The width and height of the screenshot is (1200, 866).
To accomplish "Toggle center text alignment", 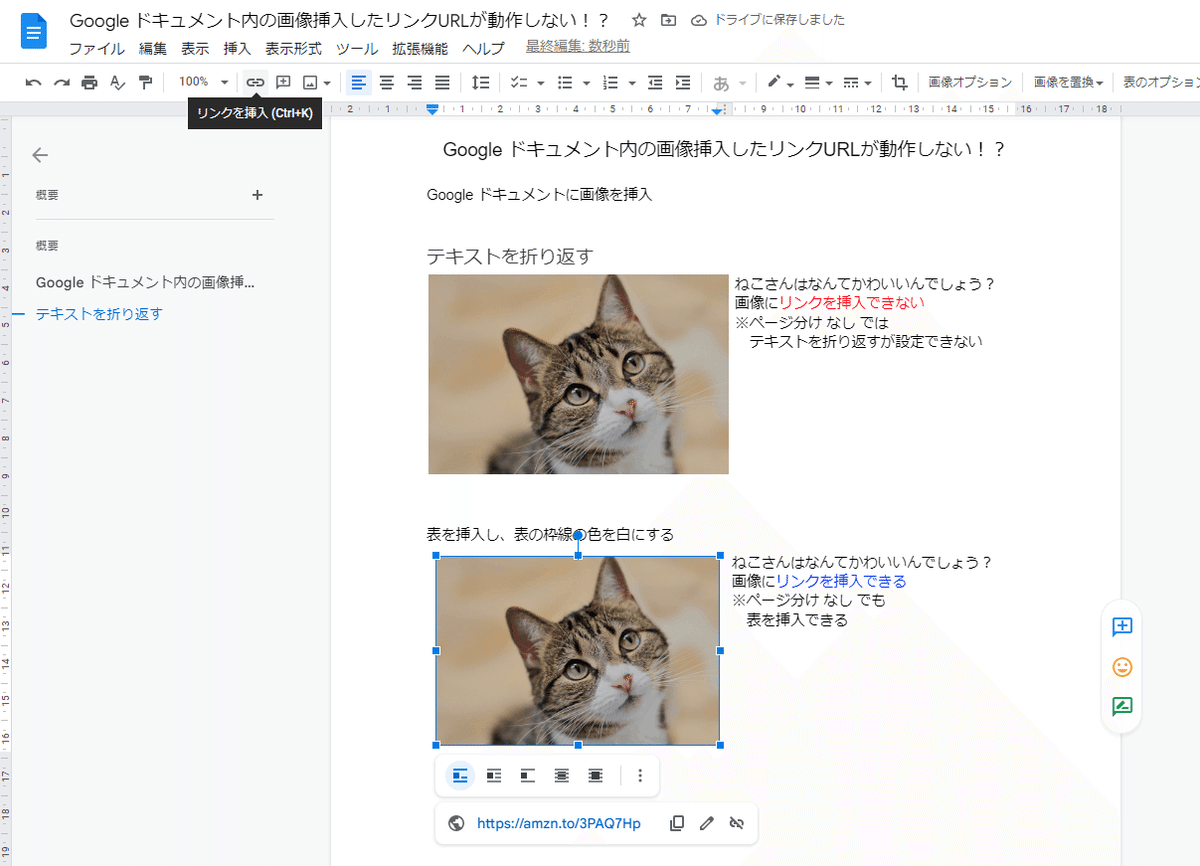I will point(386,83).
